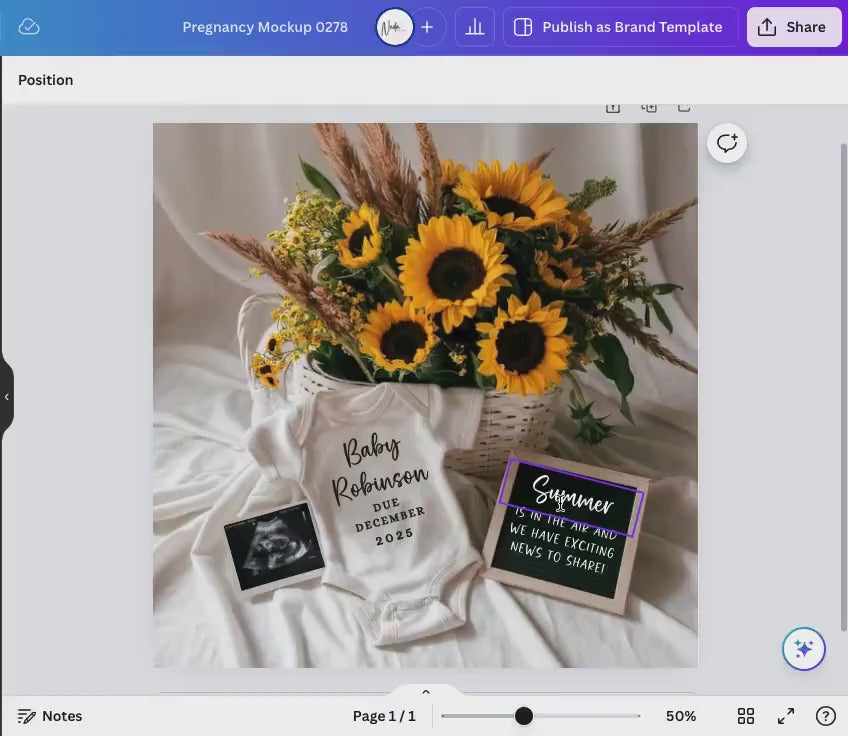This screenshot has height=736, width=848.
Task: Click the Pregnancy Mockup 0278 title
Action: pyautogui.click(x=265, y=27)
